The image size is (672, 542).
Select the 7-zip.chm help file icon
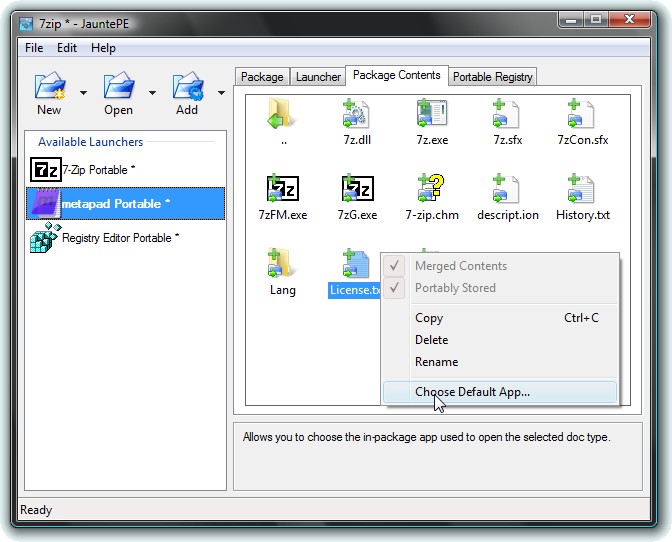(x=432, y=189)
